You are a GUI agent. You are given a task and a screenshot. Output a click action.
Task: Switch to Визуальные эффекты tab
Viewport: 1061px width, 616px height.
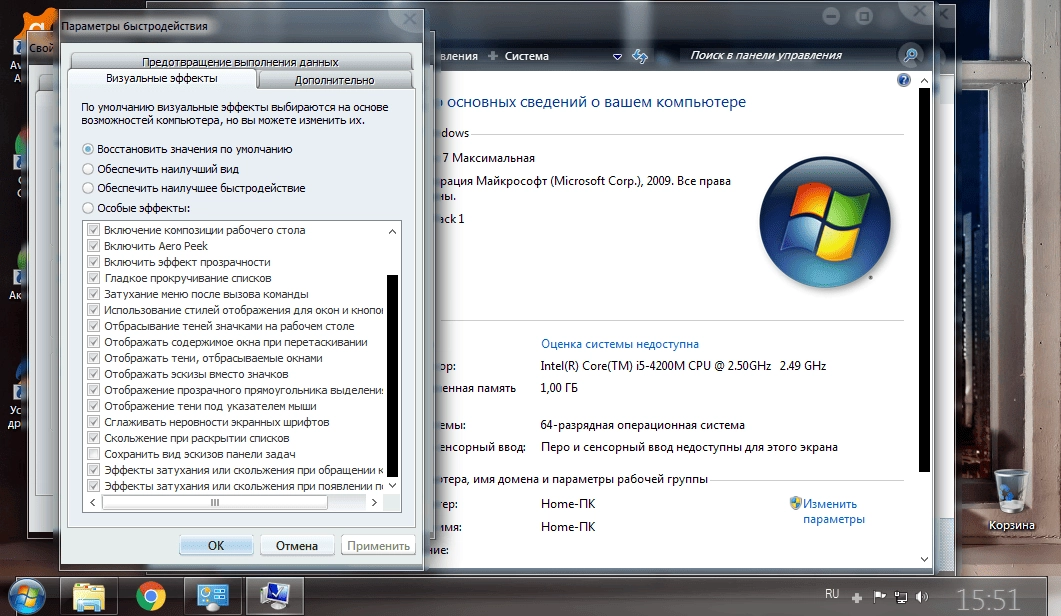pos(162,79)
